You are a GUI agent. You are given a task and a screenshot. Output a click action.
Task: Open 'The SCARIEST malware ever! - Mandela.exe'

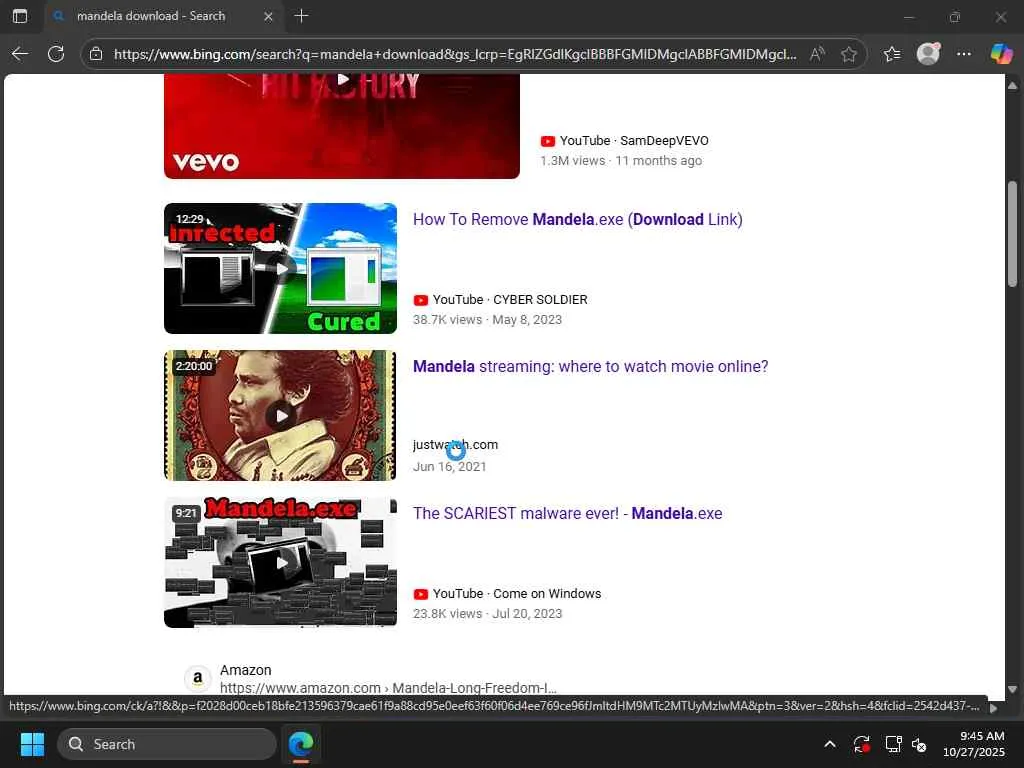pyautogui.click(x=568, y=513)
